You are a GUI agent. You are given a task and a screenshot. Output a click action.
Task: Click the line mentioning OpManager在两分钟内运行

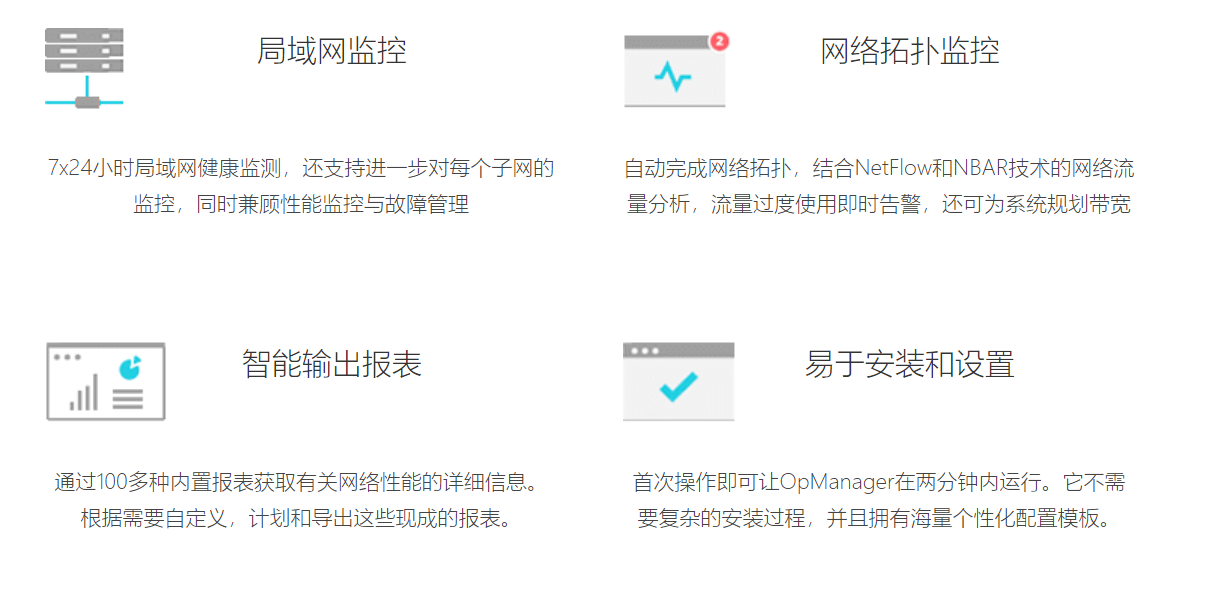(x=879, y=482)
